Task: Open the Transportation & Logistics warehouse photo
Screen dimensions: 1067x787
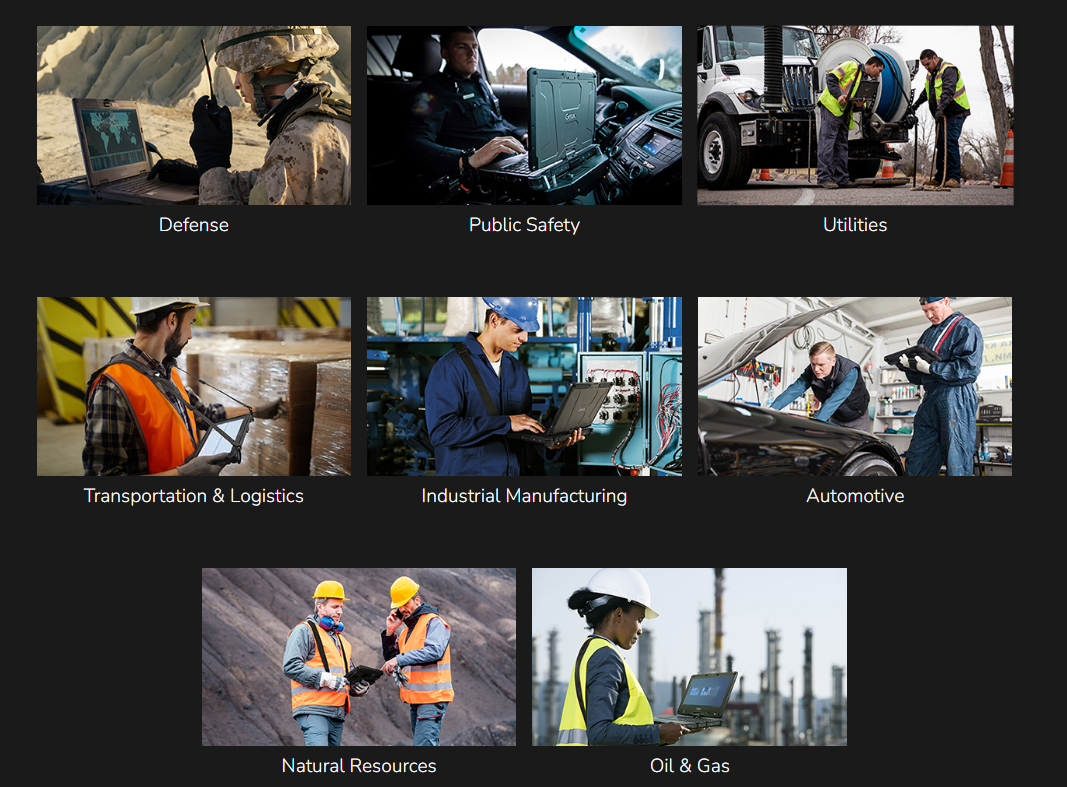Action: click(x=194, y=386)
